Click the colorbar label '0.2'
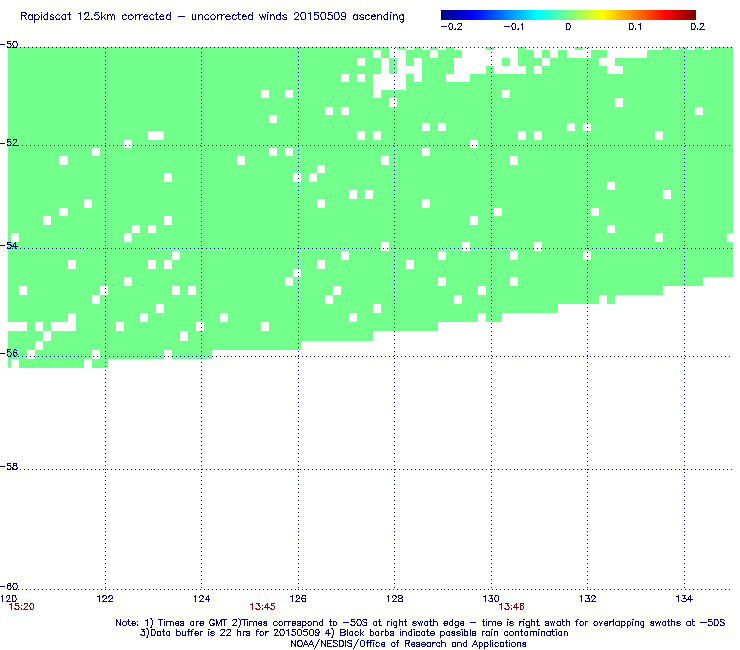 (698, 27)
